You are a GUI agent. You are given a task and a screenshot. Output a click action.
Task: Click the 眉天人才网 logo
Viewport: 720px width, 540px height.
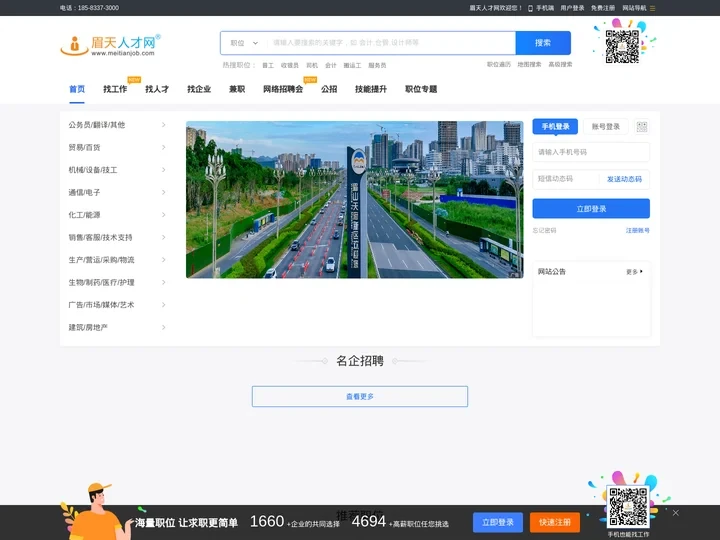[111, 45]
